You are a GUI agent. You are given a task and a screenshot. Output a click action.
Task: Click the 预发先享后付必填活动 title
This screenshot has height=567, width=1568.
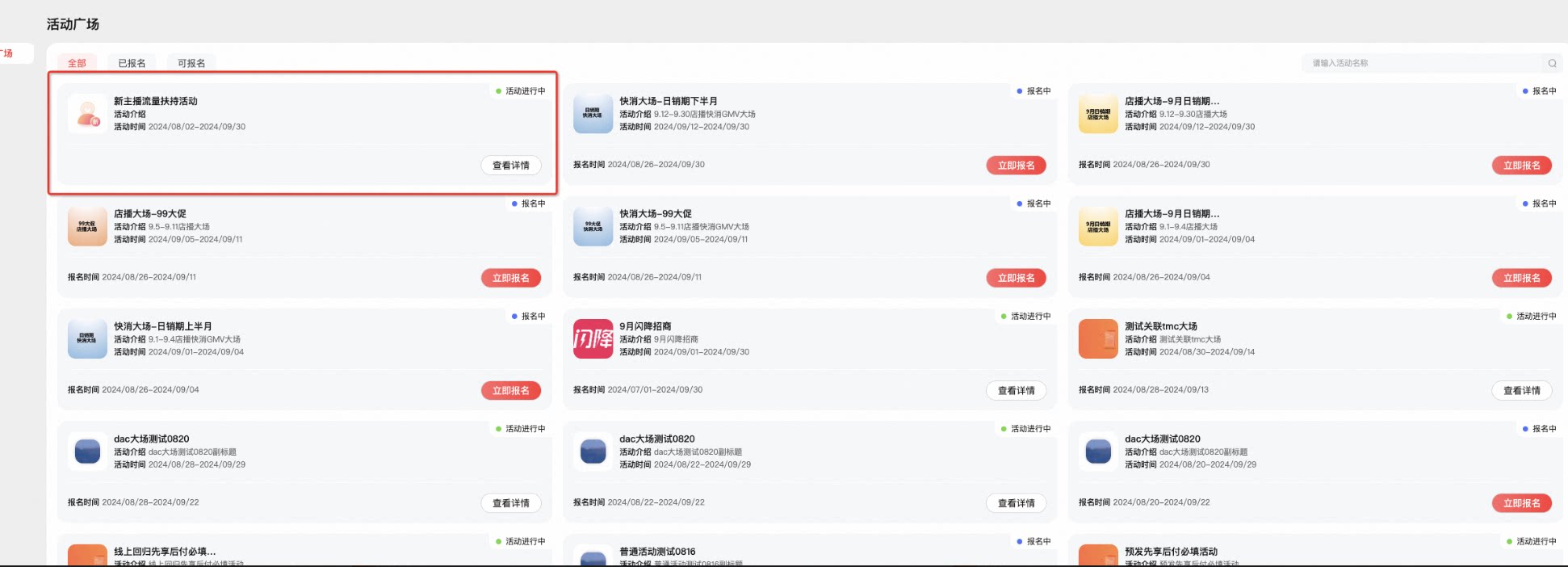pos(1171,552)
